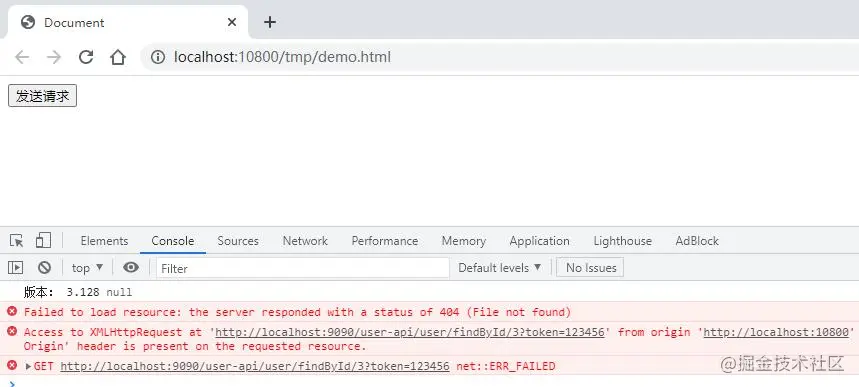
Task: Switch to the Lighthouse tab
Action: [622, 241]
